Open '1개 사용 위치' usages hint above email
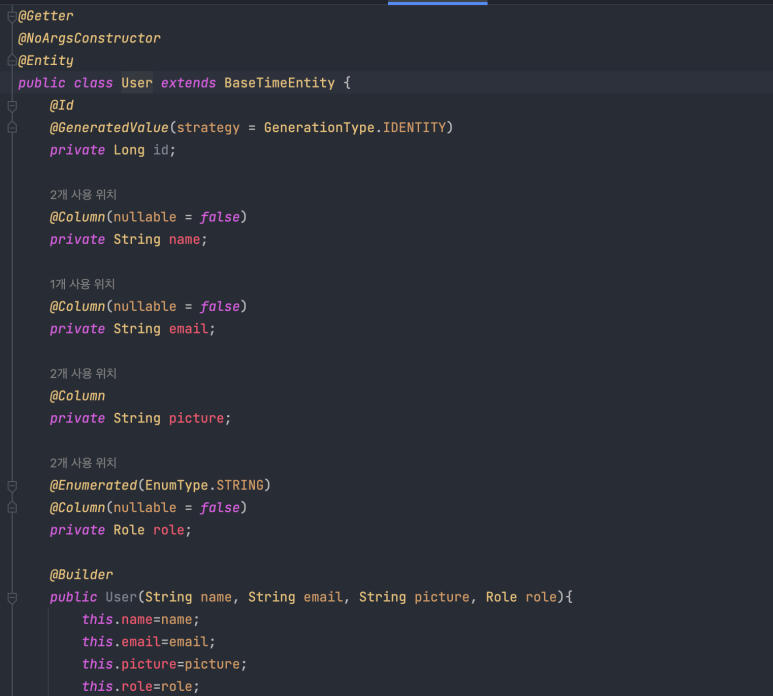 tap(82, 284)
